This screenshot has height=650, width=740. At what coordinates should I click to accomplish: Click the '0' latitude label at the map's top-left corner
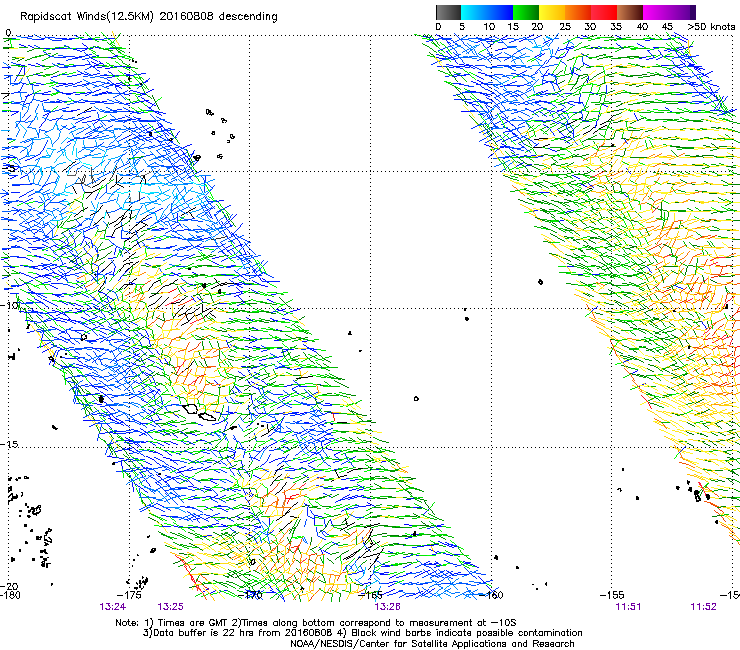[8, 33]
